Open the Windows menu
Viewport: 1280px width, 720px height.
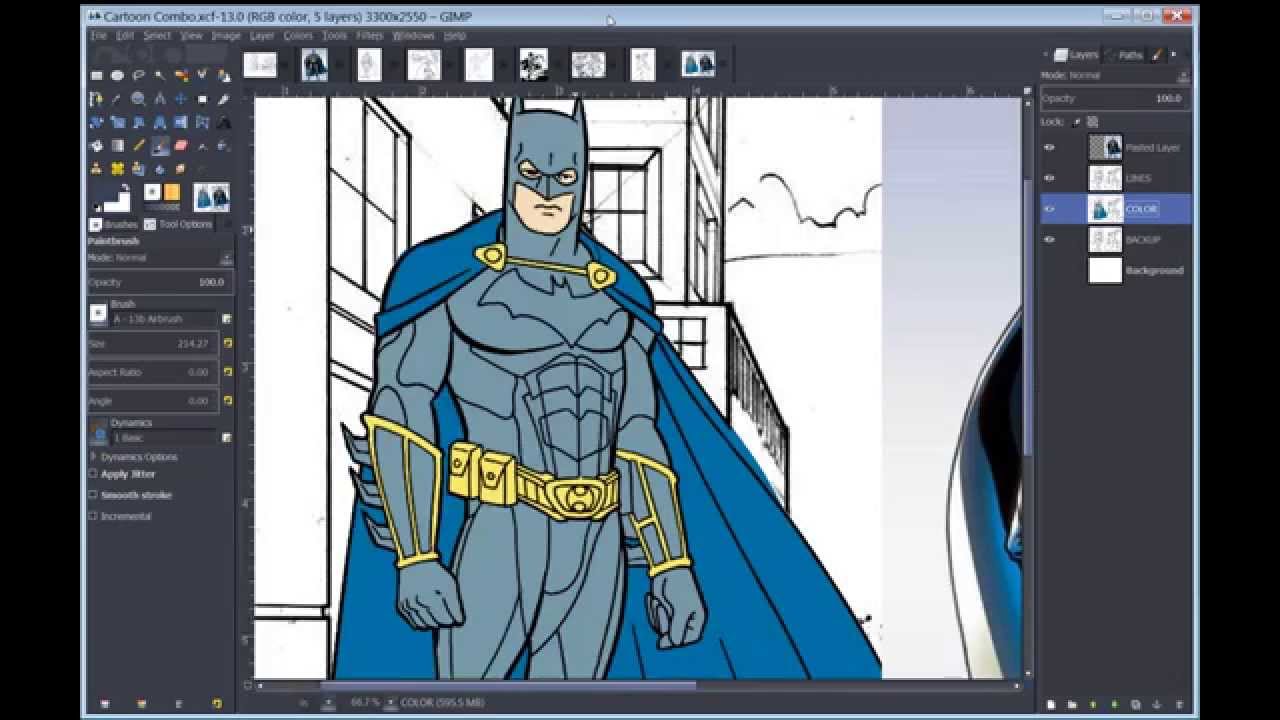413,35
